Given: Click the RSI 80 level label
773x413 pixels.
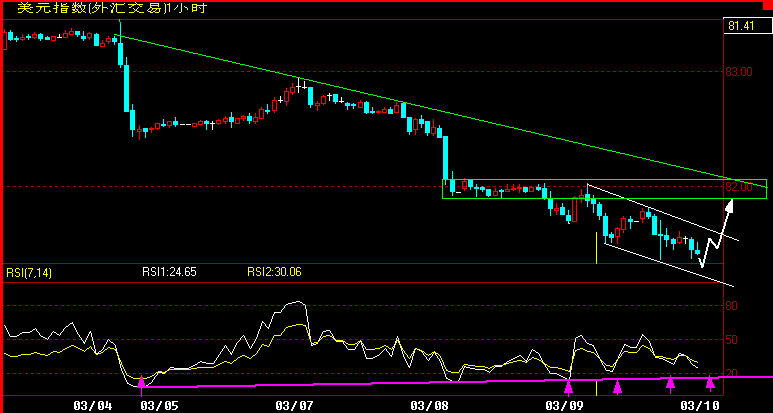Looking at the screenshot, I should pos(731,306).
